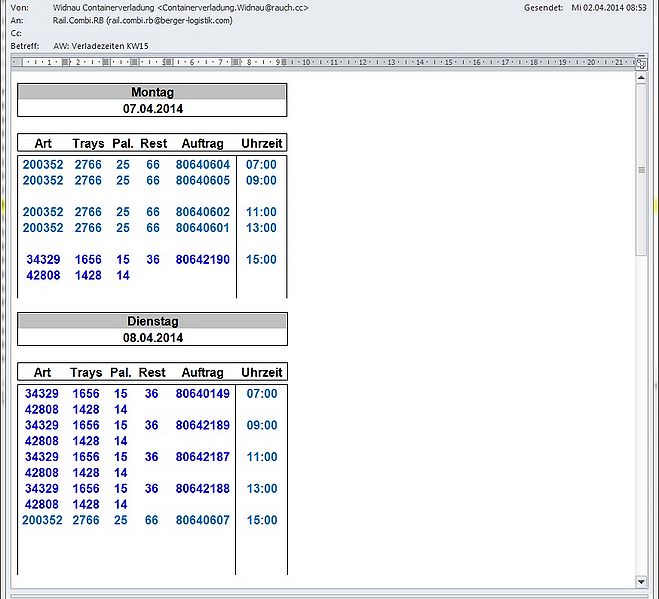This screenshot has width=659, height=599.
Task: Click the split bar above the ruler icon
Action: click(x=641, y=55)
